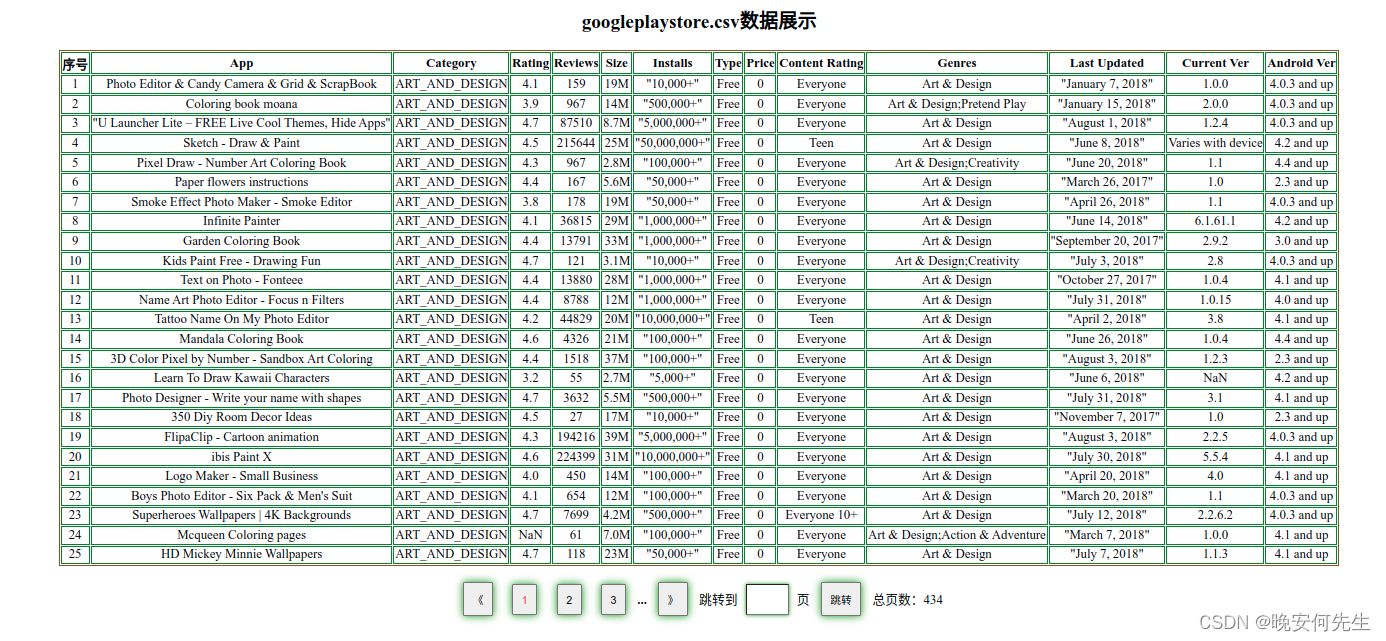The width and height of the screenshot is (1386, 641).
Task: Click the Content Rating column header
Action: coord(821,64)
